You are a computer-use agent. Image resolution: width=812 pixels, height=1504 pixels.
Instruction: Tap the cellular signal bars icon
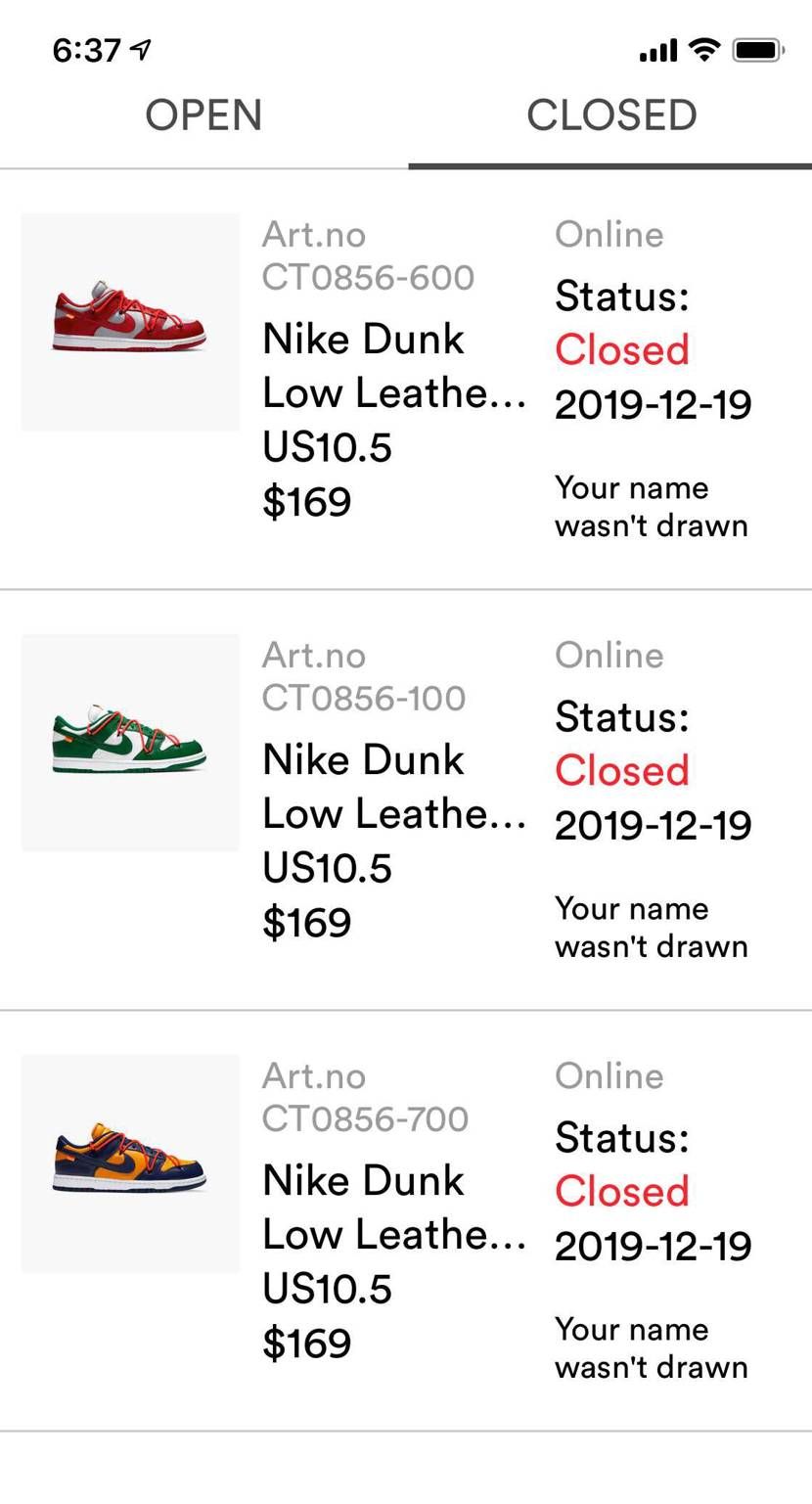tap(658, 50)
